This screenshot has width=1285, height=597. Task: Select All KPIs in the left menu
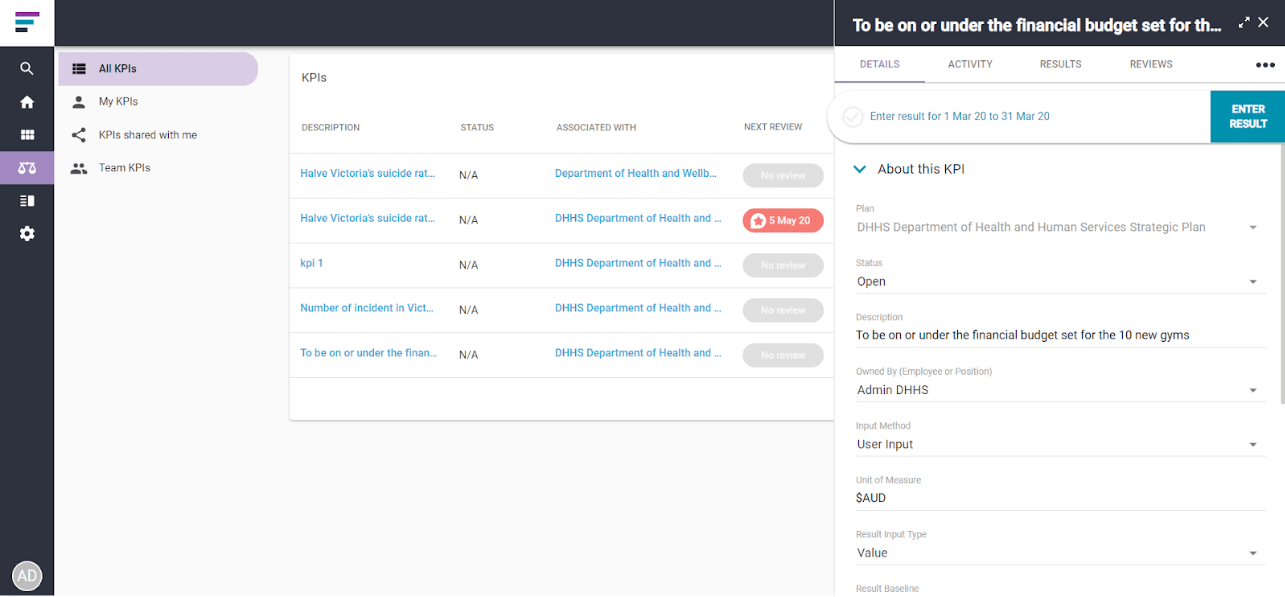(x=158, y=69)
